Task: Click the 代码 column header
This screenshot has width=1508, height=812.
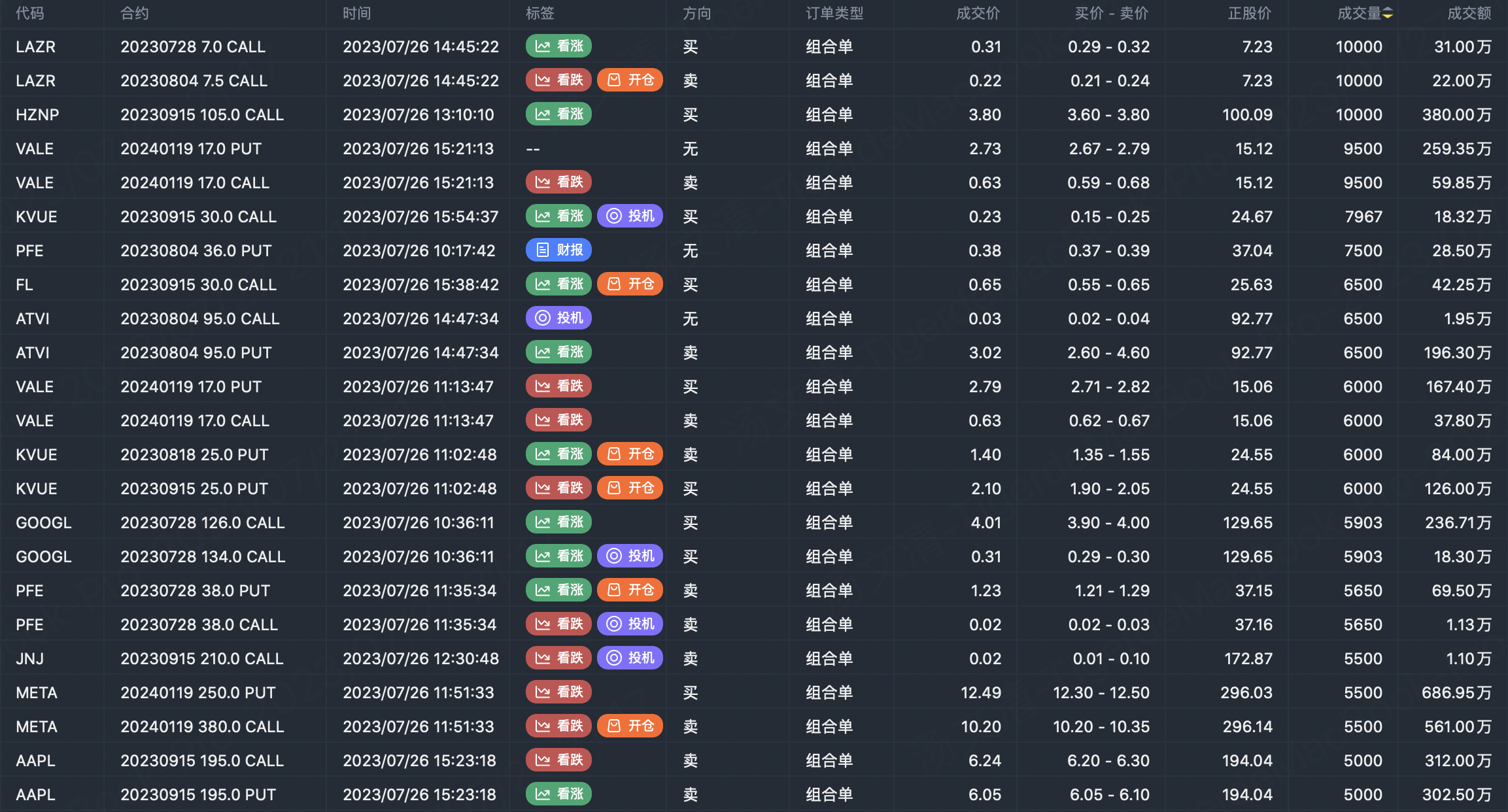Action: (30, 13)
